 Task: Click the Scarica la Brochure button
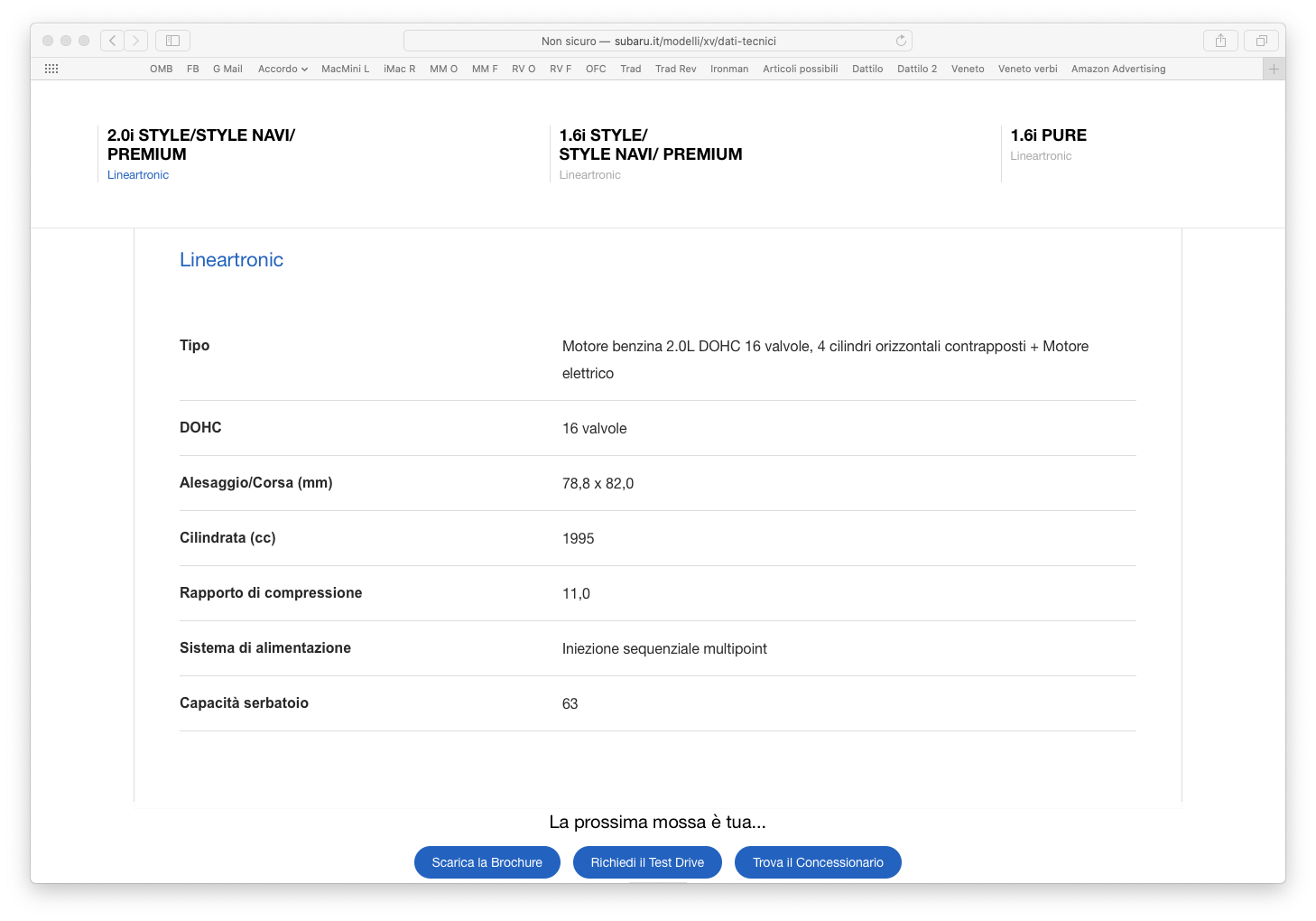coord(487,862)
